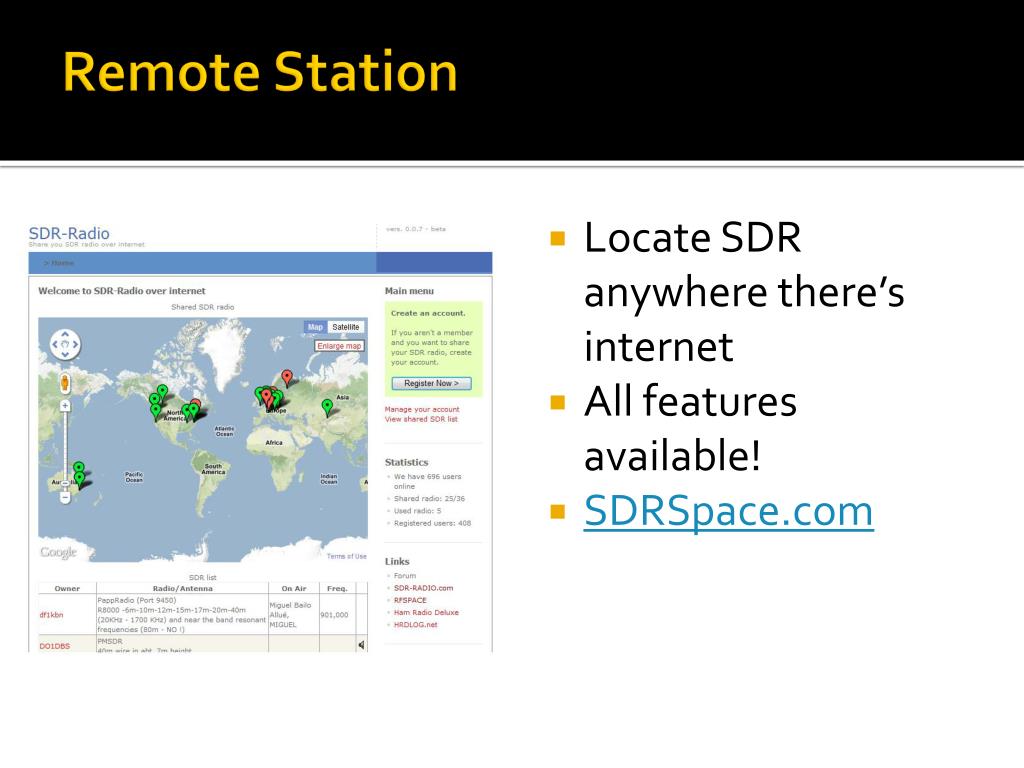Switch map to Satellite view
The image size is (1024, 768).
tap(345, 327)
